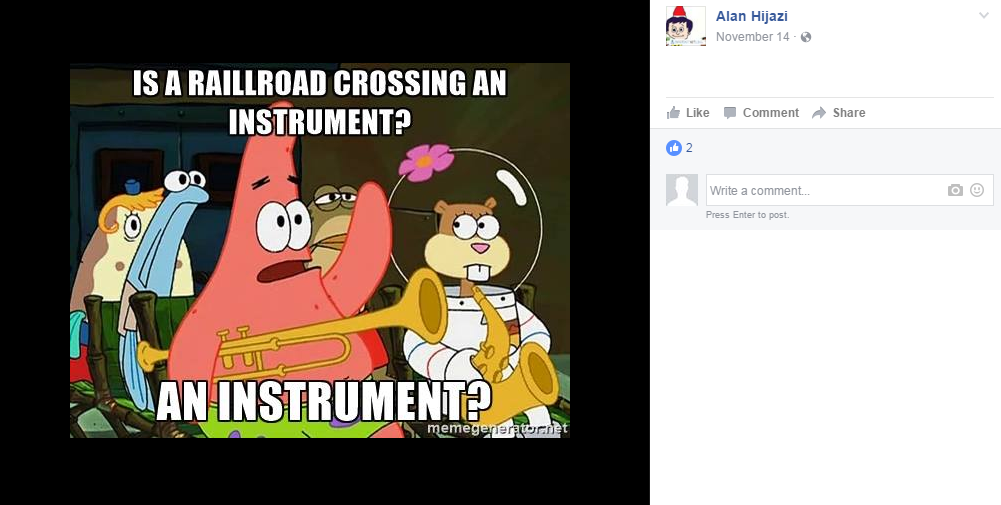Viewport: 1001px width, 505px height.
Task: Click the curved arrow Share icon
Action: (x=819, y=113)
